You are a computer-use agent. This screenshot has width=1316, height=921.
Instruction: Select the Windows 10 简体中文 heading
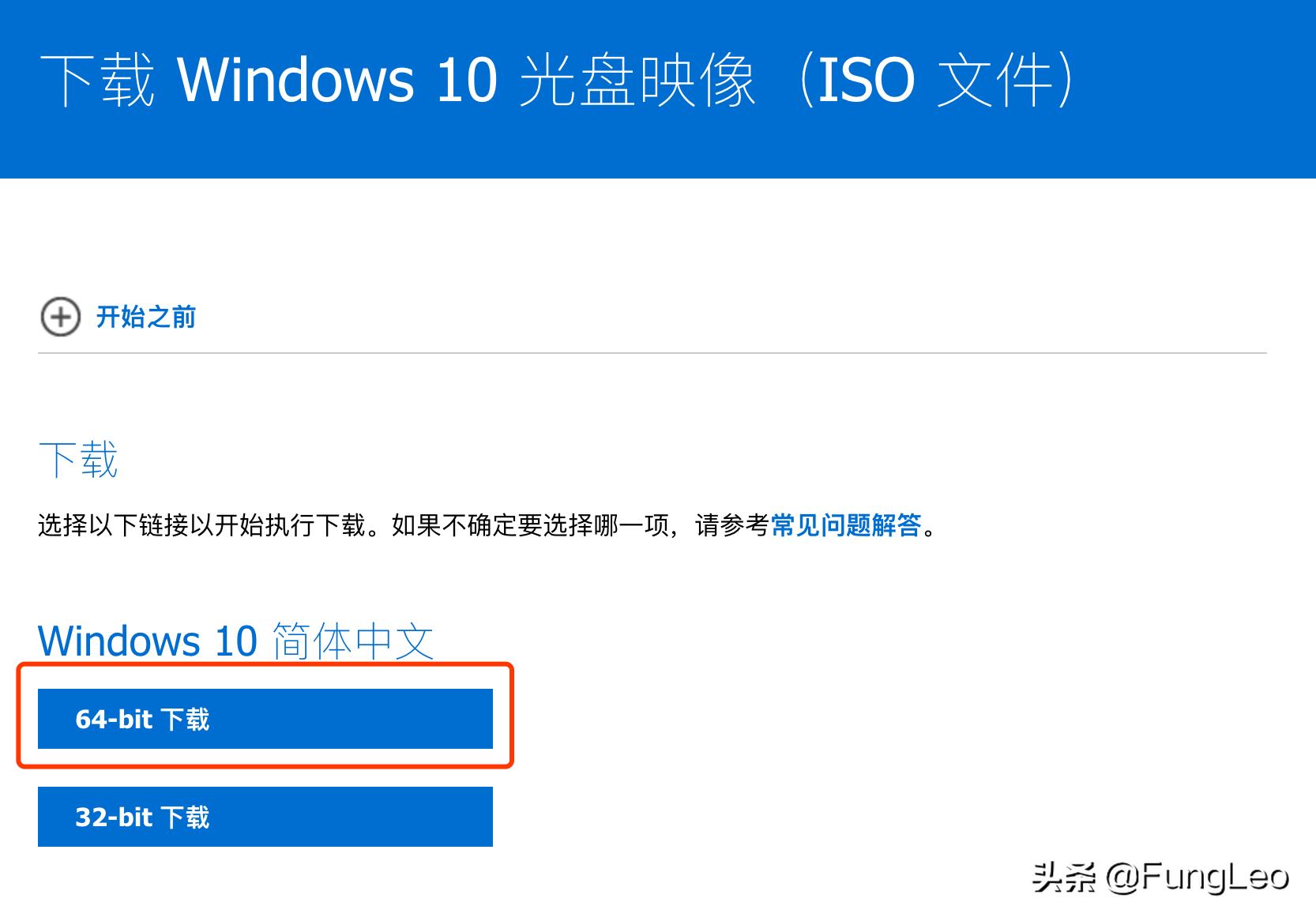click(235, 641)
